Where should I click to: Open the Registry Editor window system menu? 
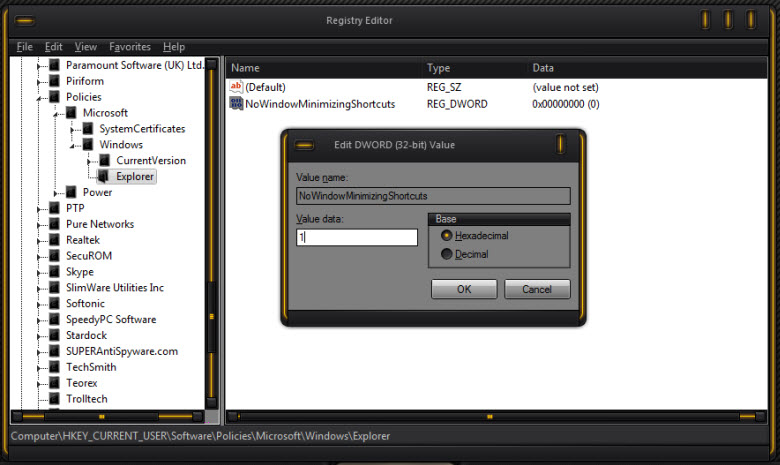[24, 20]
